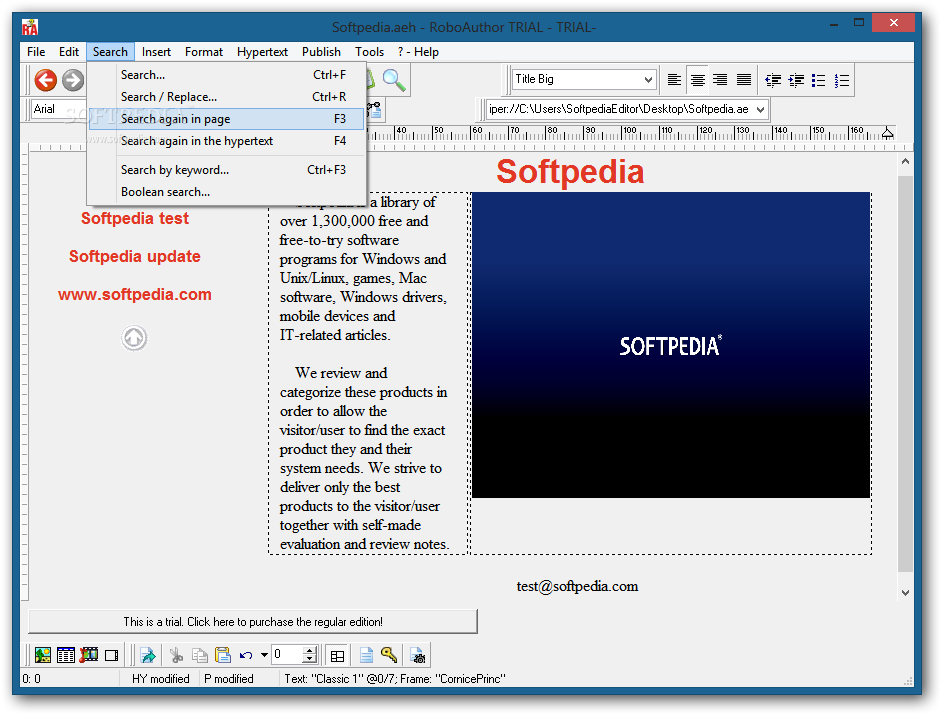Viewport: 942px width, 715px height.
Task: Click the Arial font name box
Action: point(59,109)
